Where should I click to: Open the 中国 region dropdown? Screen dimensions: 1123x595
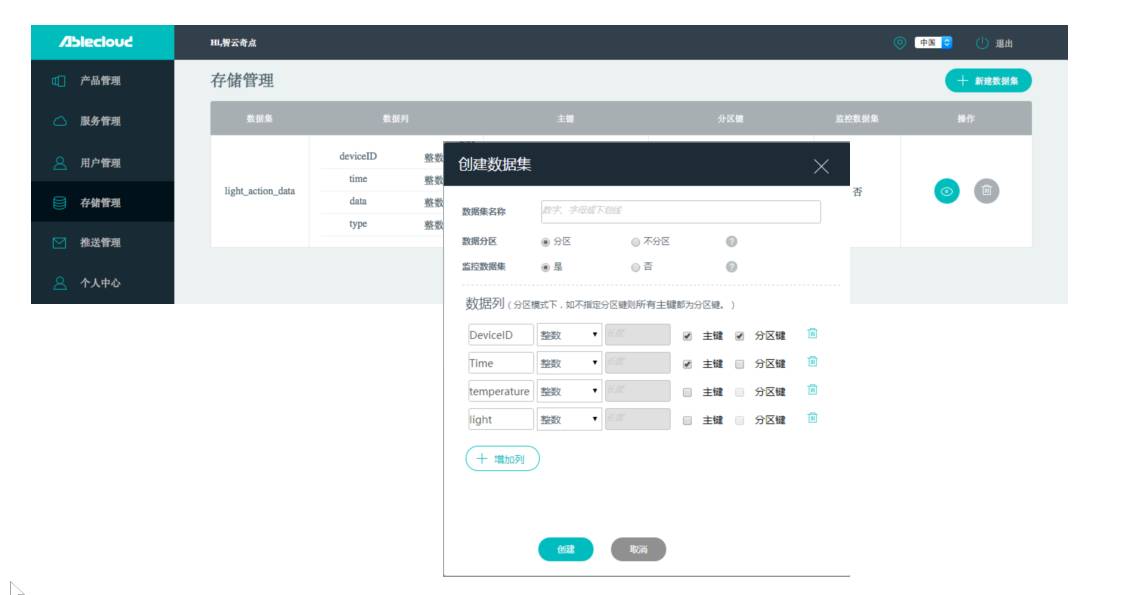[x=933, y=43]
